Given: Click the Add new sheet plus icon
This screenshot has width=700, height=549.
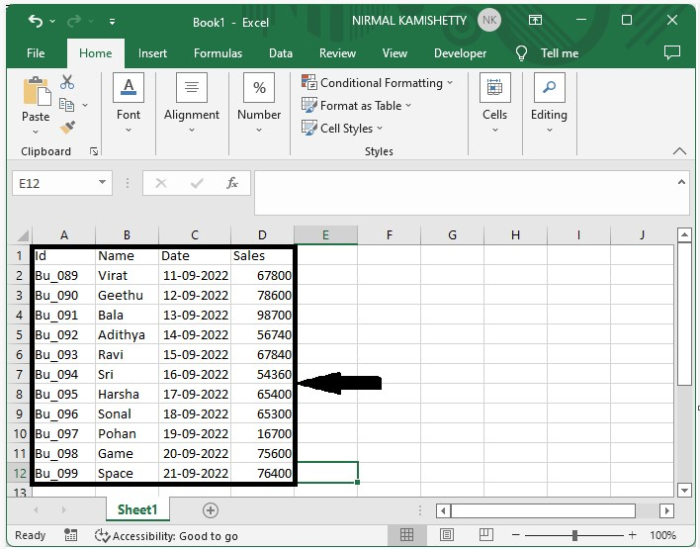Looking at the screenshot, I should (210, 510).
